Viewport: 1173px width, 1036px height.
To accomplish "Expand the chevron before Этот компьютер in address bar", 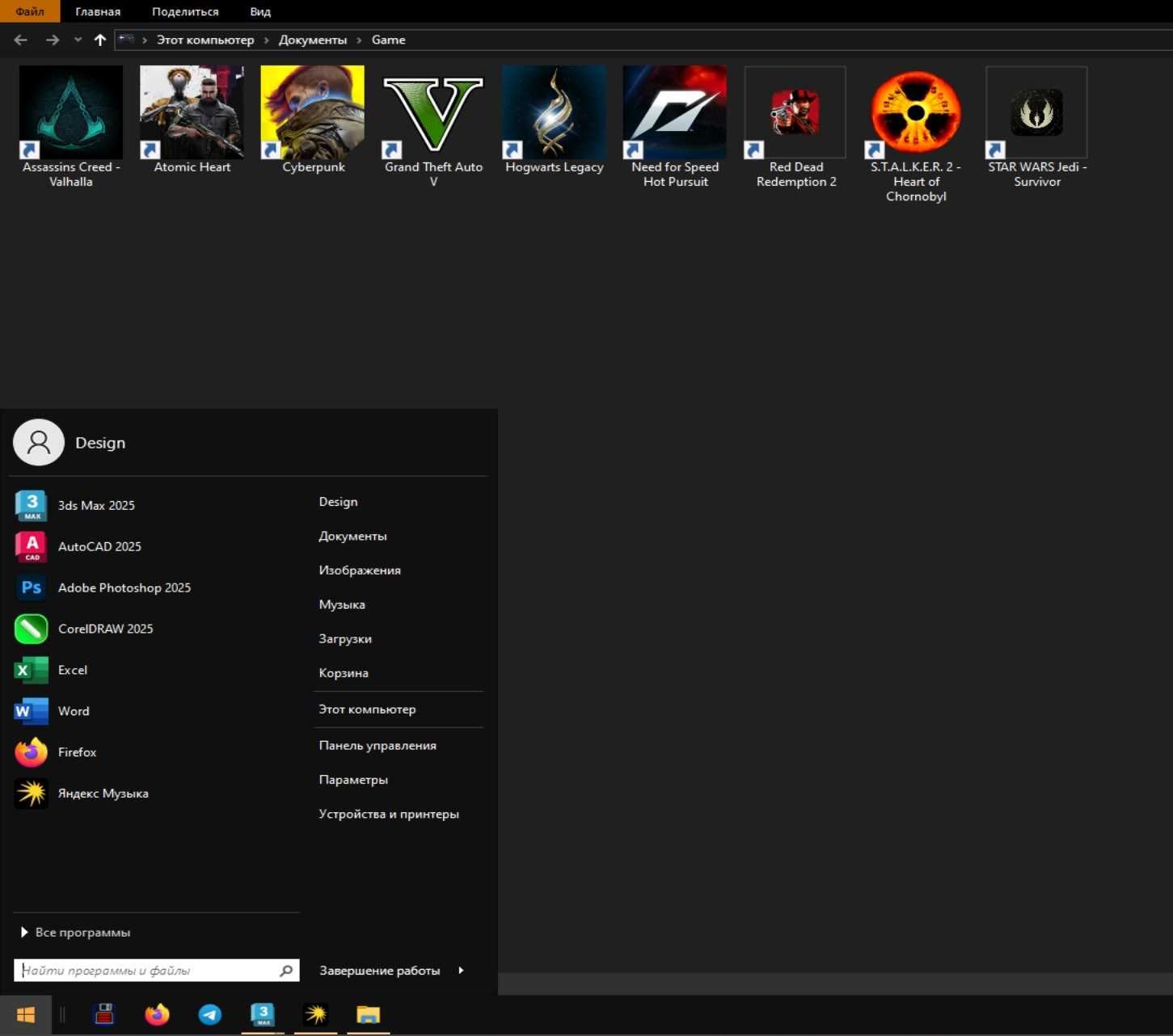I will pos(145,40).
